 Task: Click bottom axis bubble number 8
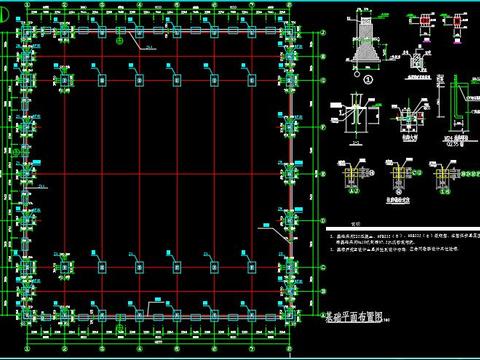(x=289, y=349)
